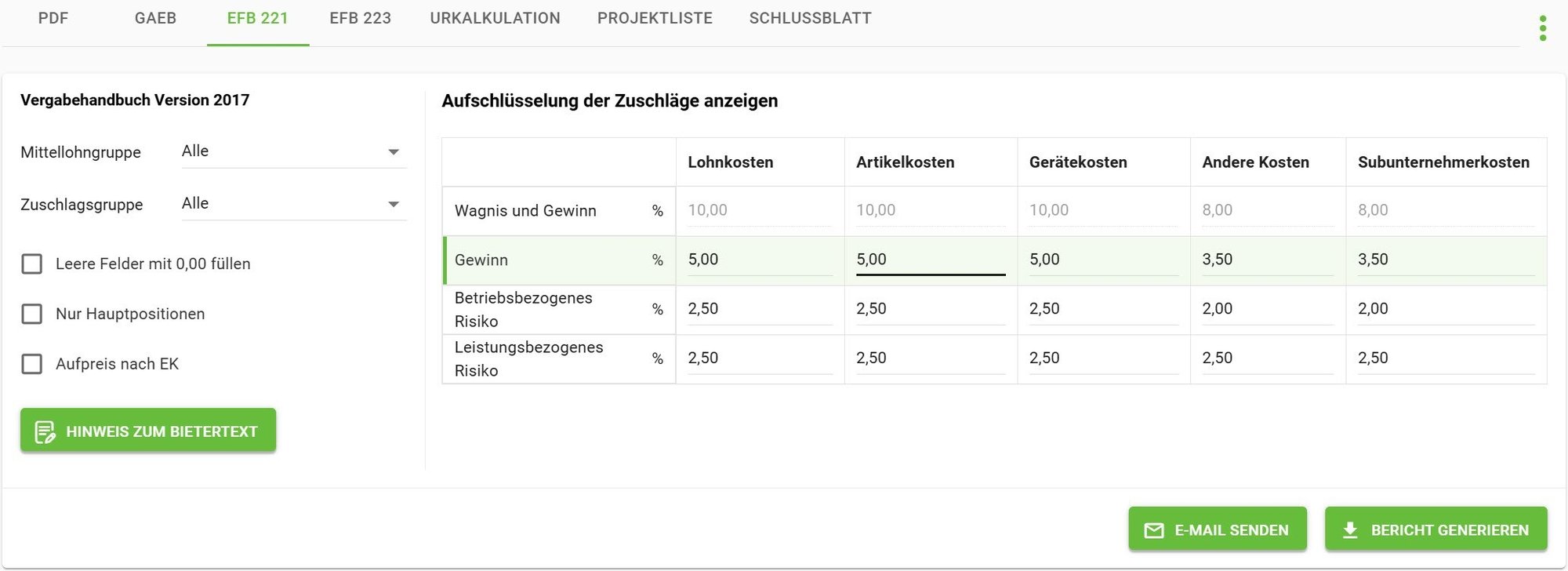
Task: Enable Nur Hauptpositionen
Action: (x=31, y=315)
